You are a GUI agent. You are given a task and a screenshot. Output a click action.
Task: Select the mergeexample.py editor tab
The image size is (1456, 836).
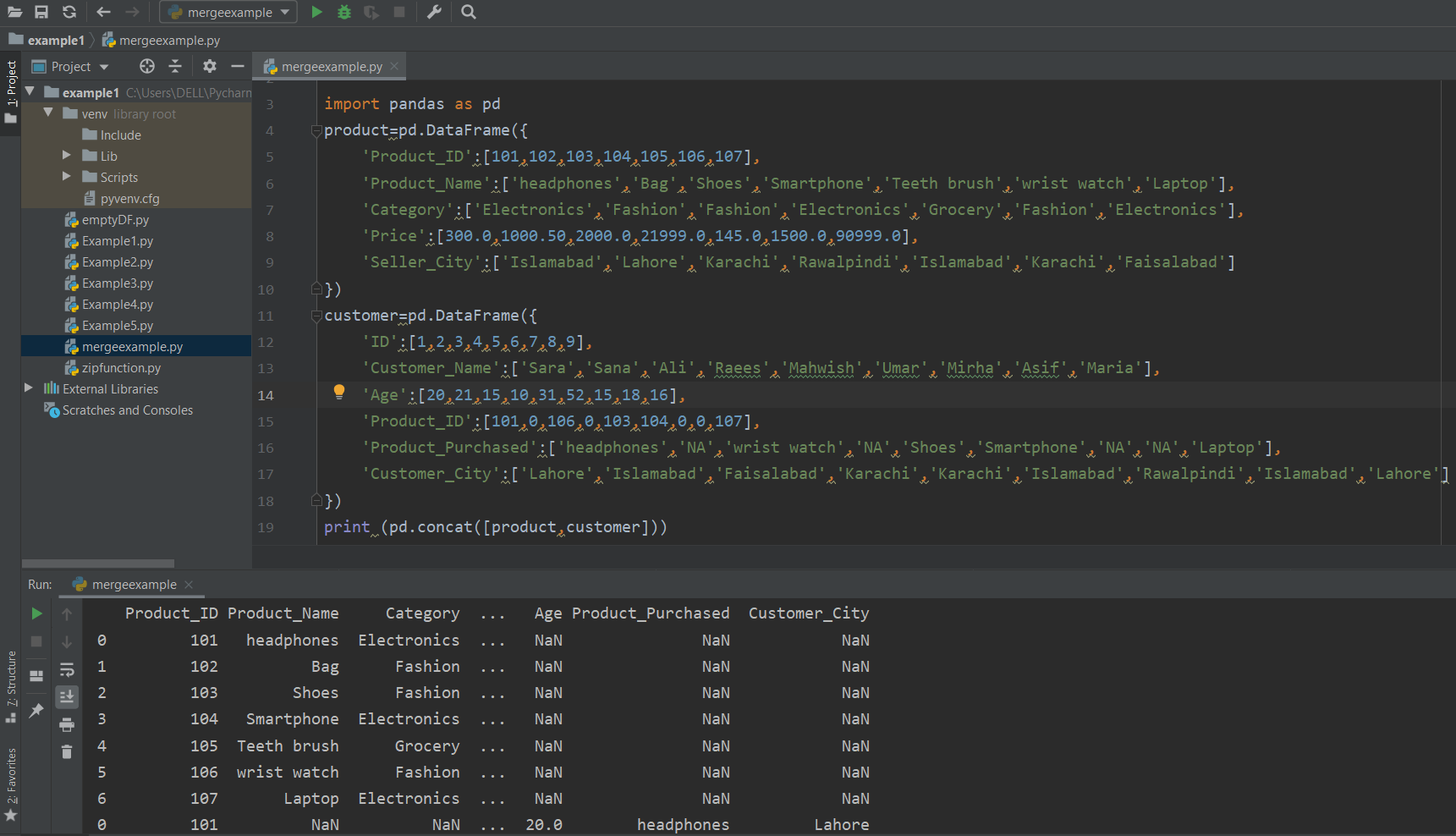[x=331, y=66]
